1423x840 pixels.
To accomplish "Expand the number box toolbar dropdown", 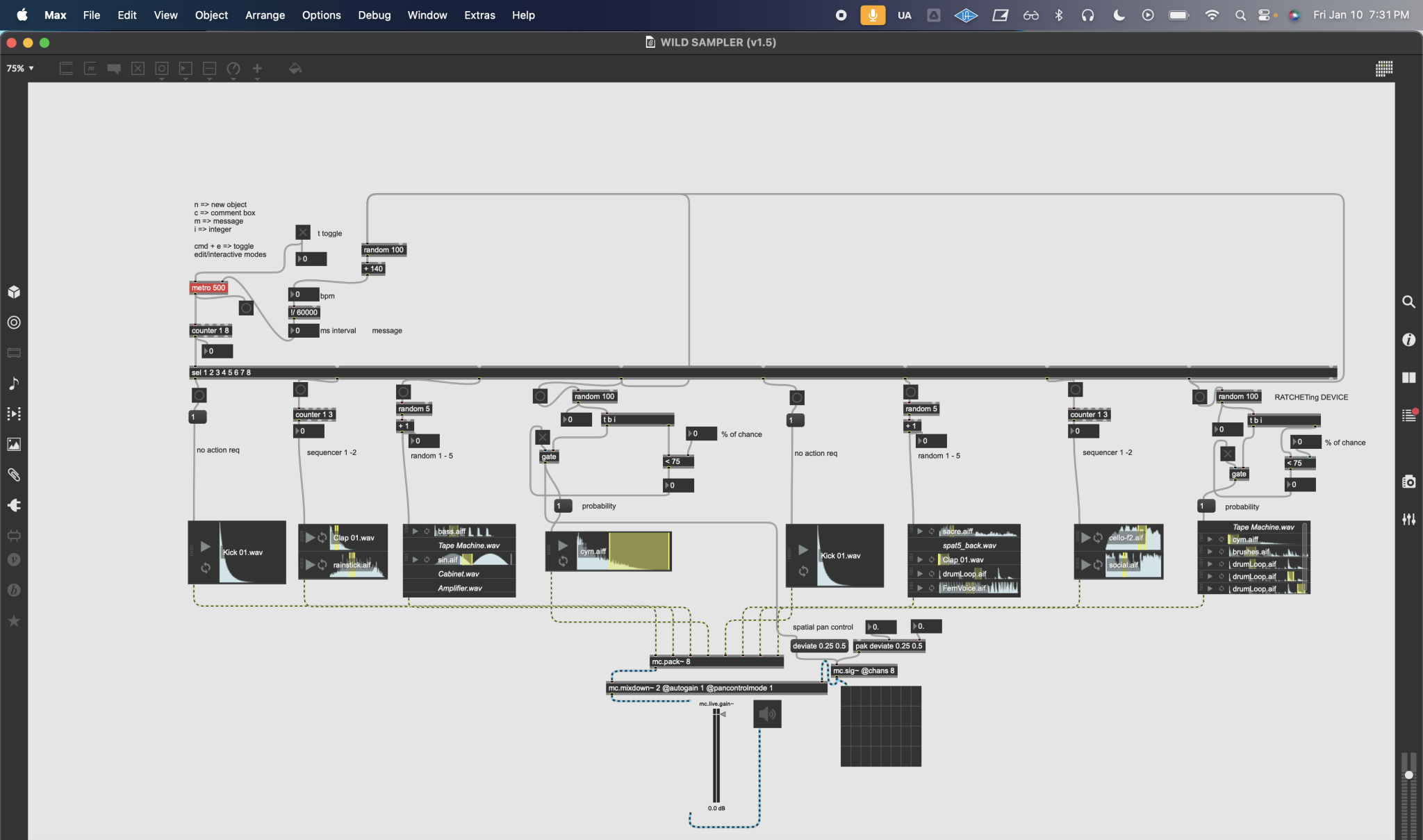I will click(186, 79).
